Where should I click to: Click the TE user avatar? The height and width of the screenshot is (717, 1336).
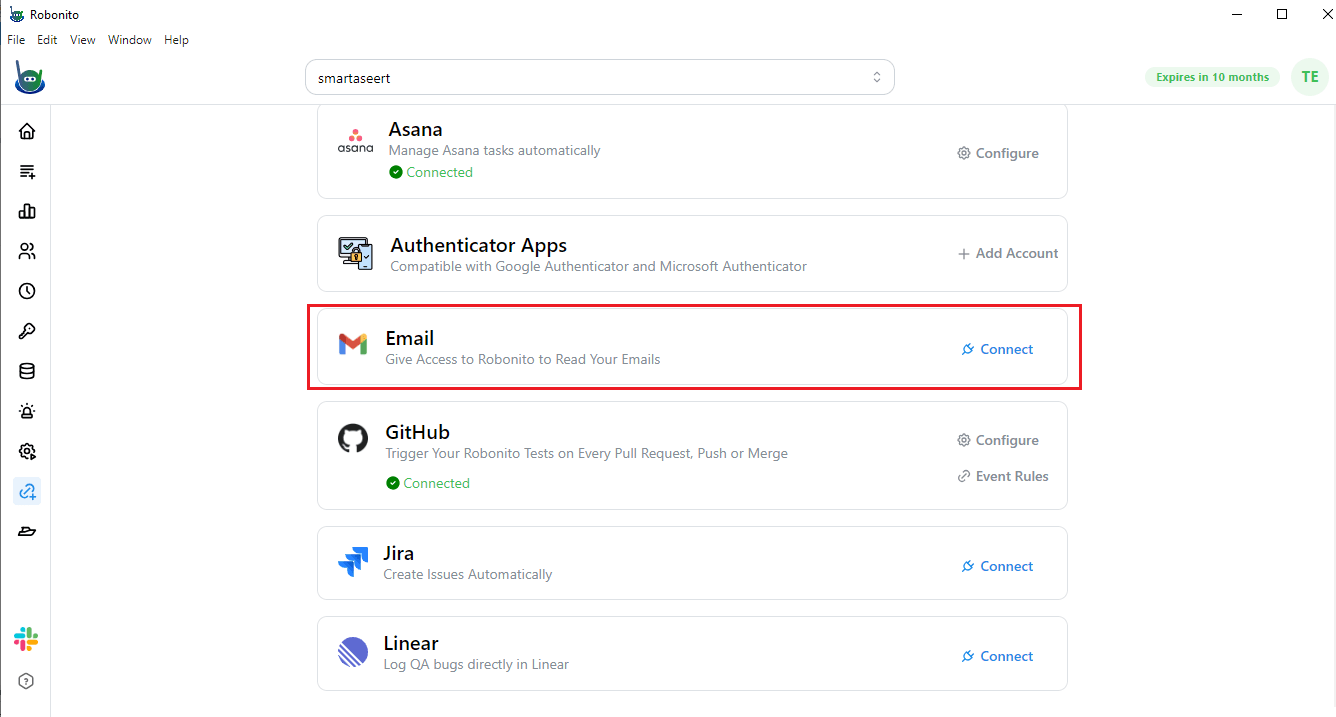[x=1310, y=77]
